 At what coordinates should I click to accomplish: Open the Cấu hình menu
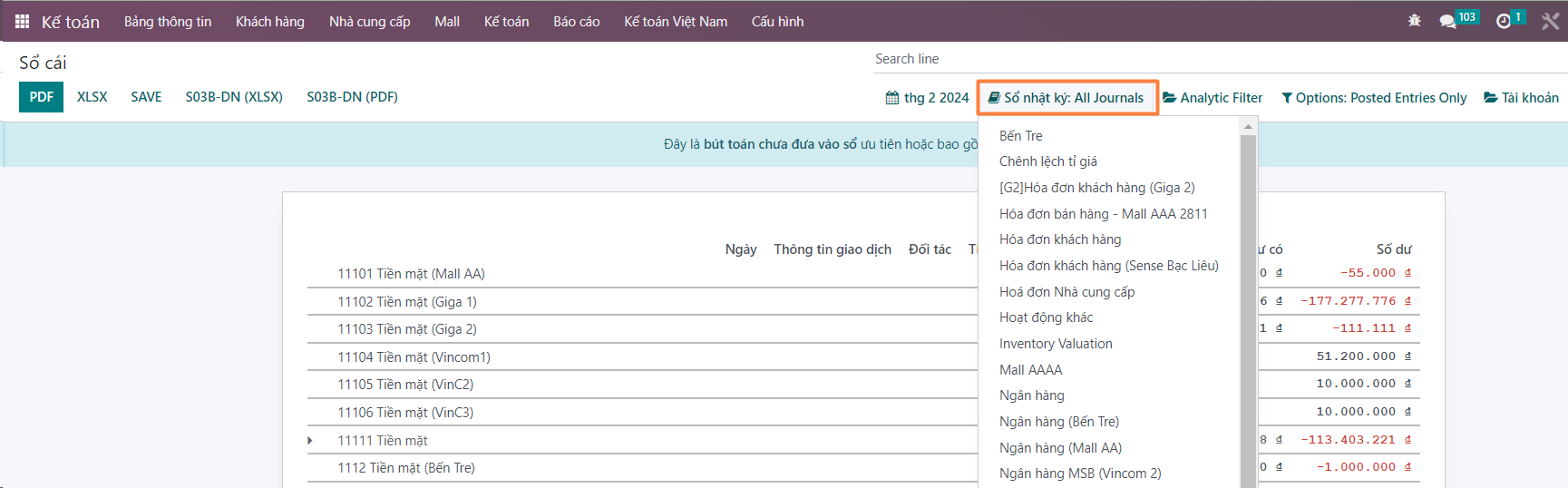pyautogui.click(x=777, y=21)
